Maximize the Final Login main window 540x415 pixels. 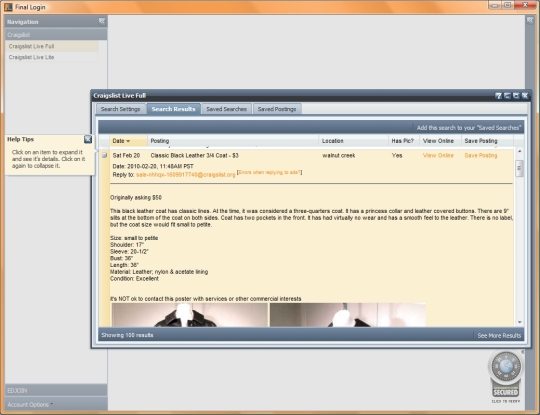click(507, 5)
